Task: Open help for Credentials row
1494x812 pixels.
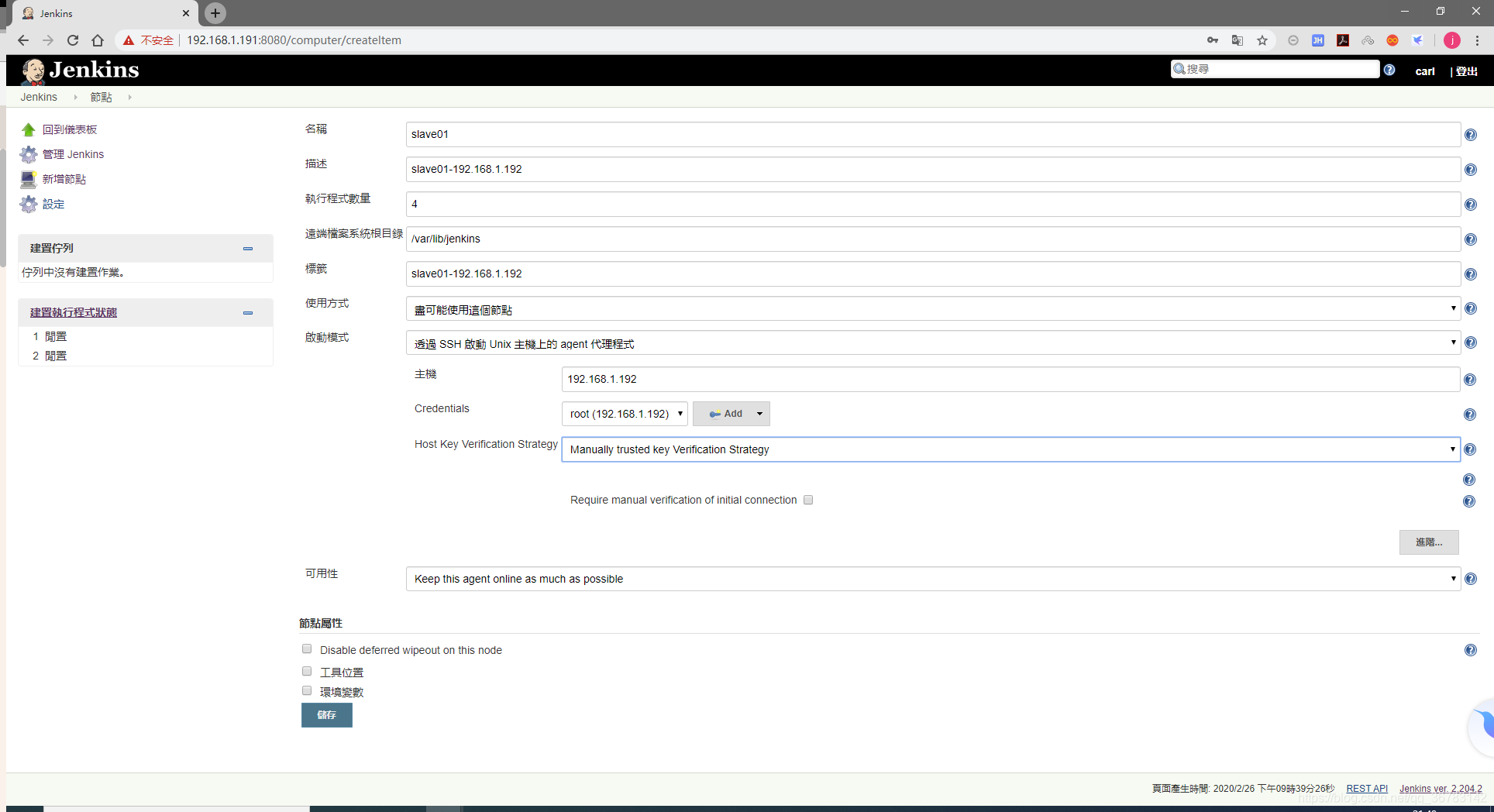Action: (1470, 415)
